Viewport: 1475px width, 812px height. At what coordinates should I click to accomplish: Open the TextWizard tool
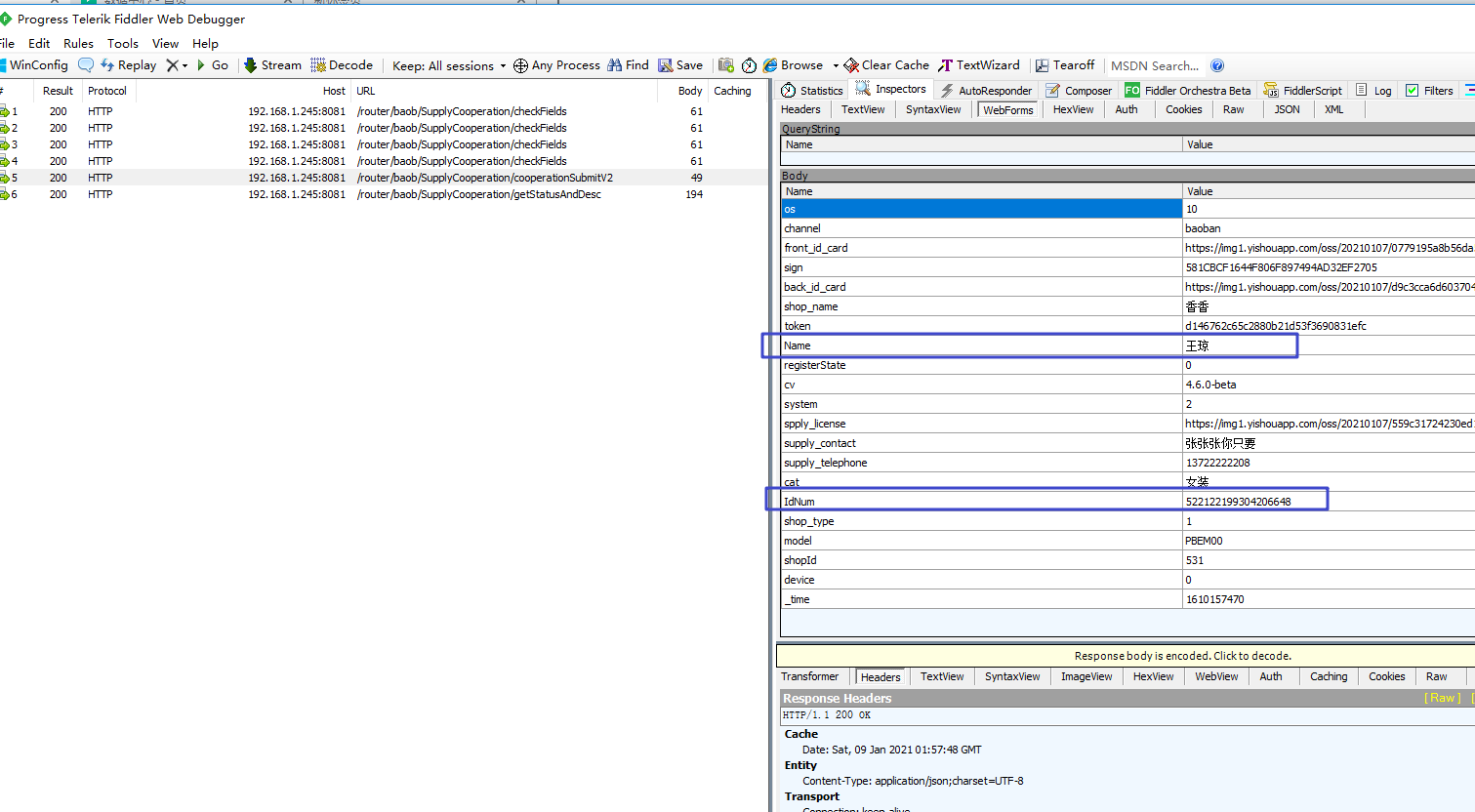pos(979,65)
